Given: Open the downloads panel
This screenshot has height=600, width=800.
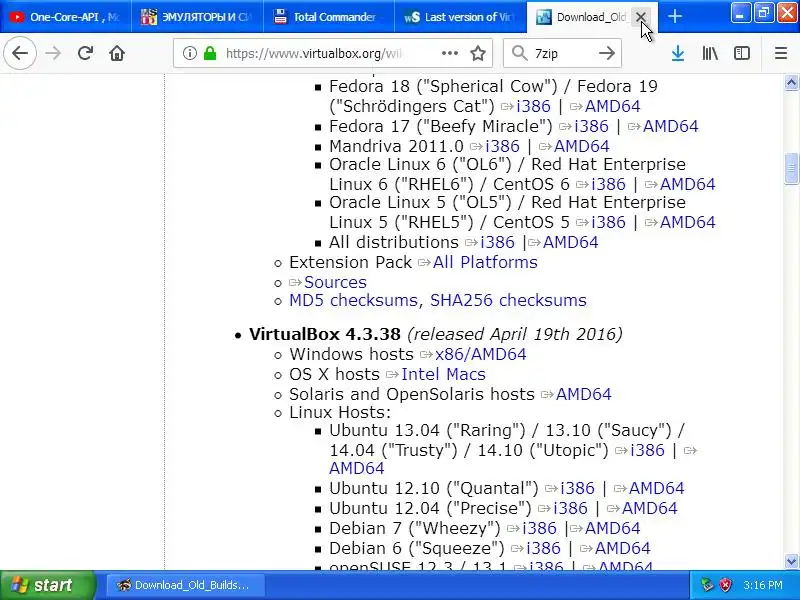Looking at the screenshot, I should click(x=678, y=53).
